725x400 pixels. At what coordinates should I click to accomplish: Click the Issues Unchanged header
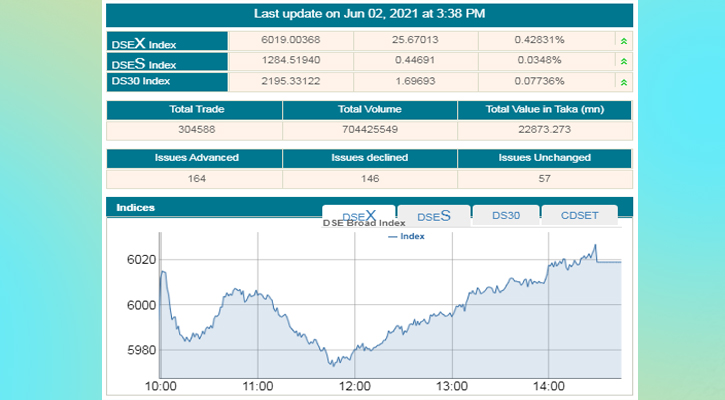tap(545, 158)
